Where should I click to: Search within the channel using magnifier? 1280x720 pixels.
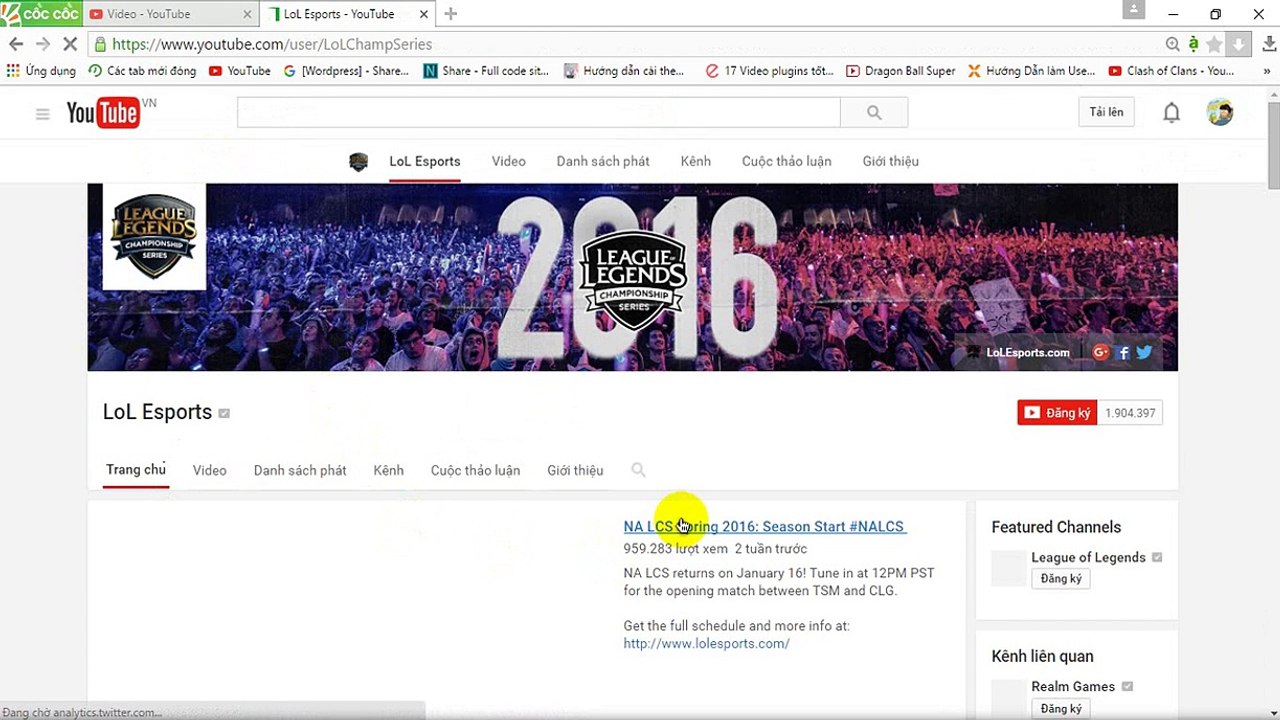click(x=638, y=470)
